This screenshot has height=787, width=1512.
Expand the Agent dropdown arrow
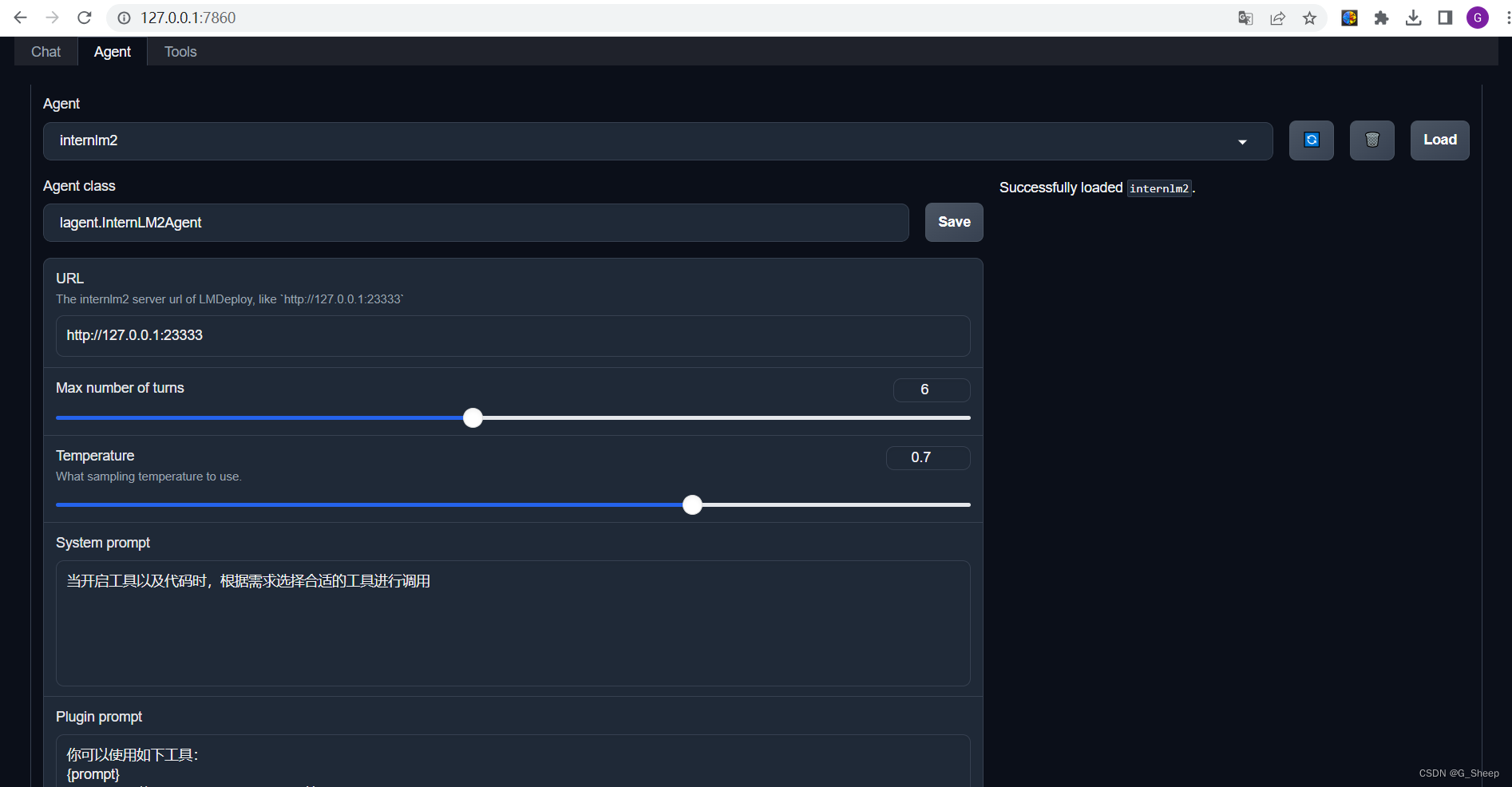(1242, 142)
